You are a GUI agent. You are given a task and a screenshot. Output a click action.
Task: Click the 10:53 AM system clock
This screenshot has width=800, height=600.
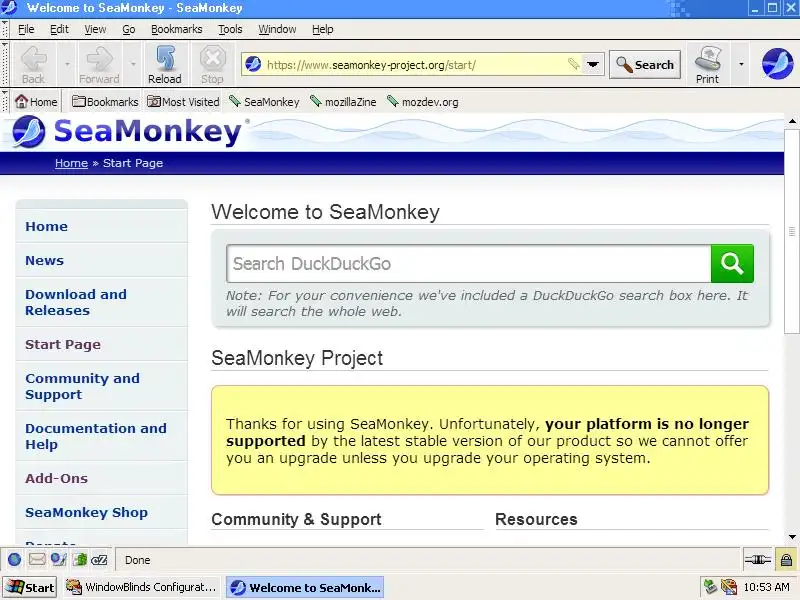point(766,587)
